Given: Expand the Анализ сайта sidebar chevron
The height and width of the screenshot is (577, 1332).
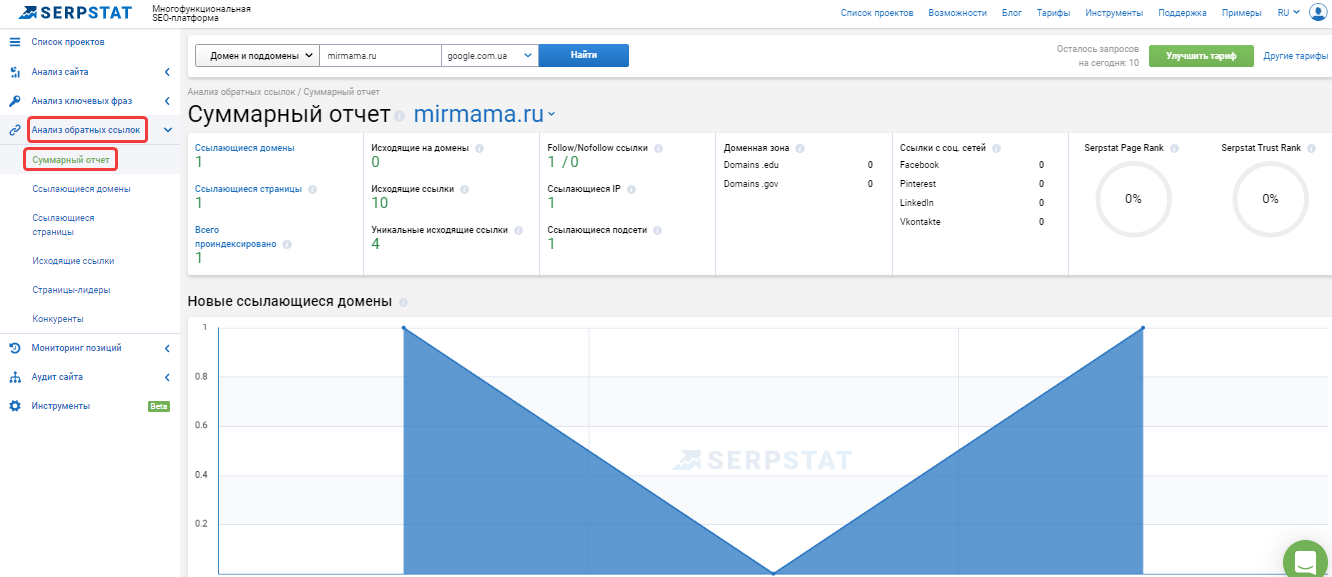Looking at the screenshot, I should 167,72.
